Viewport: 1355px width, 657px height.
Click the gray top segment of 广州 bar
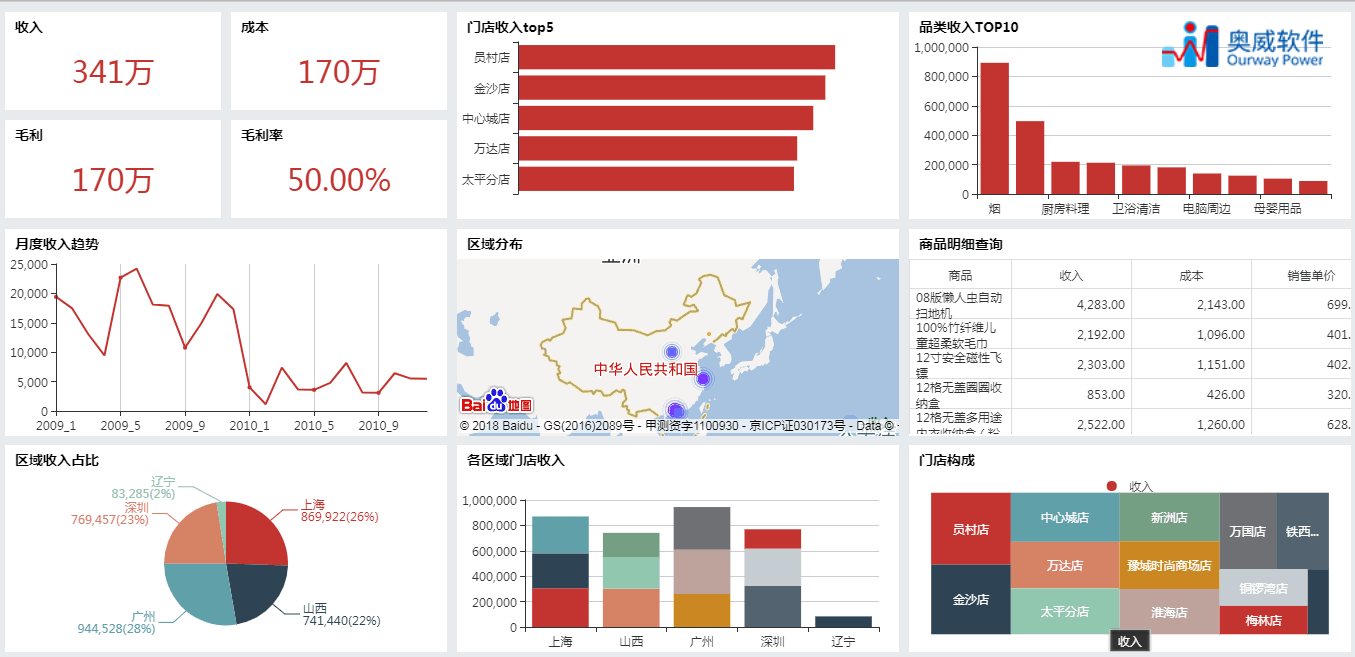[x=702, y=528]
